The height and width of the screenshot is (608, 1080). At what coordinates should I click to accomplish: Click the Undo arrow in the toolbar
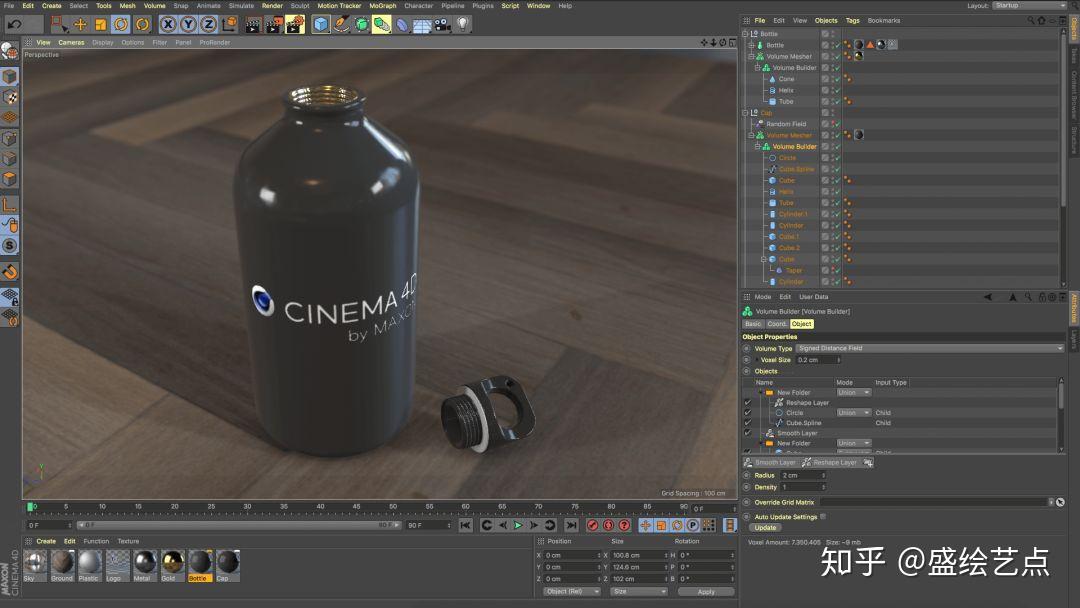(14, 25)
